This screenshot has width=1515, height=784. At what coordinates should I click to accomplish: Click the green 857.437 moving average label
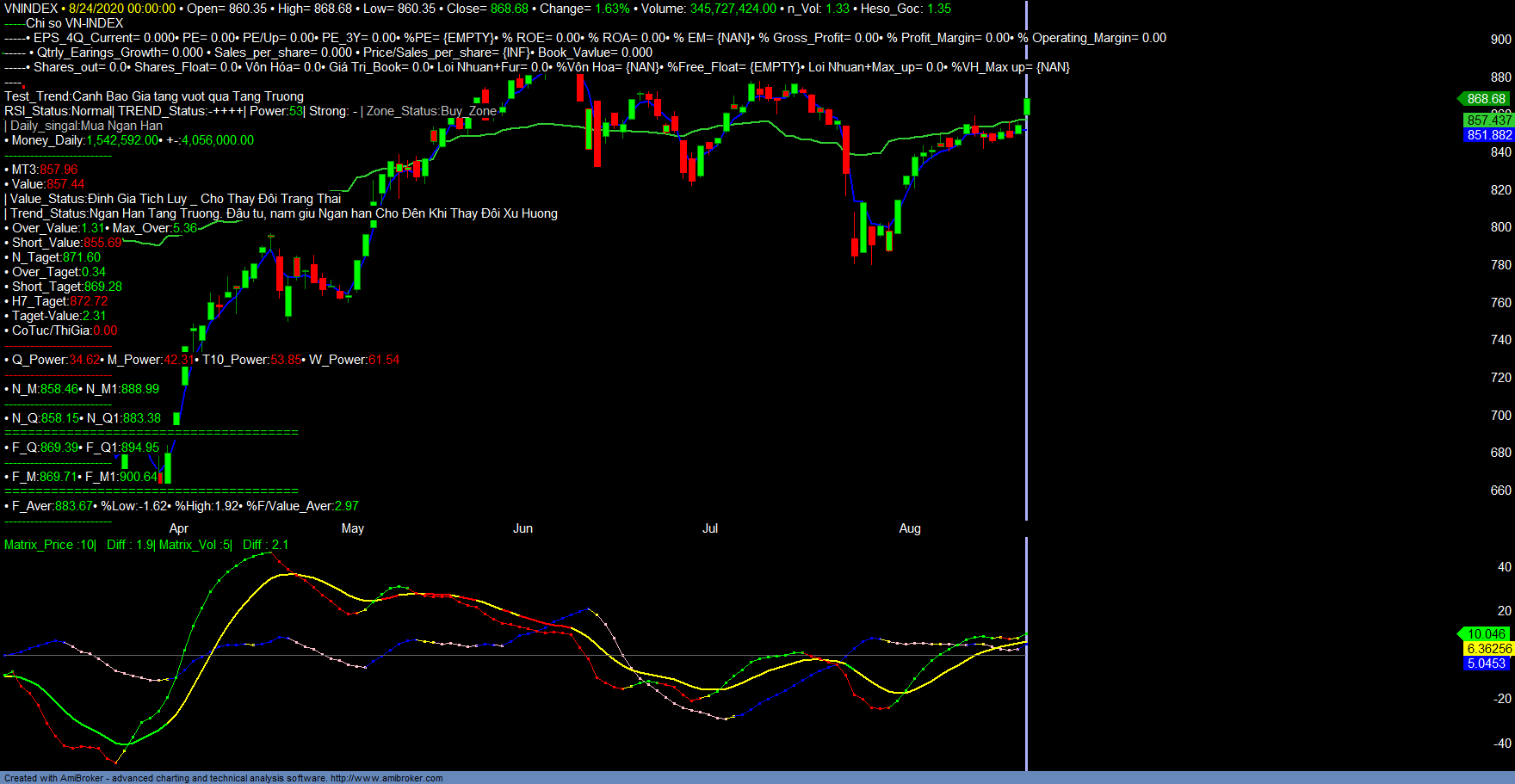coord(1488,120)
